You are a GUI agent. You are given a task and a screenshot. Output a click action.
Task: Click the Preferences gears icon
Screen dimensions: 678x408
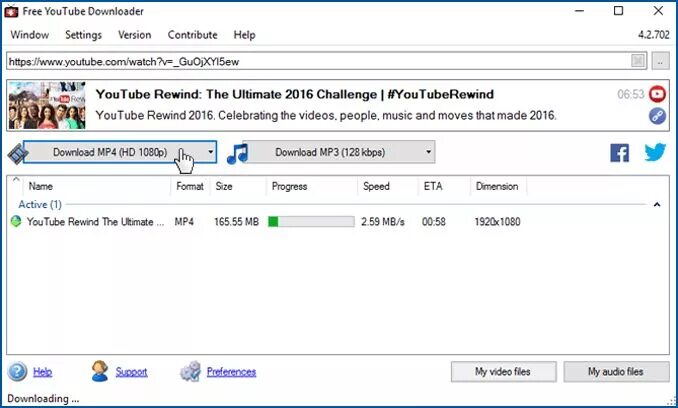tap(191, 371)
